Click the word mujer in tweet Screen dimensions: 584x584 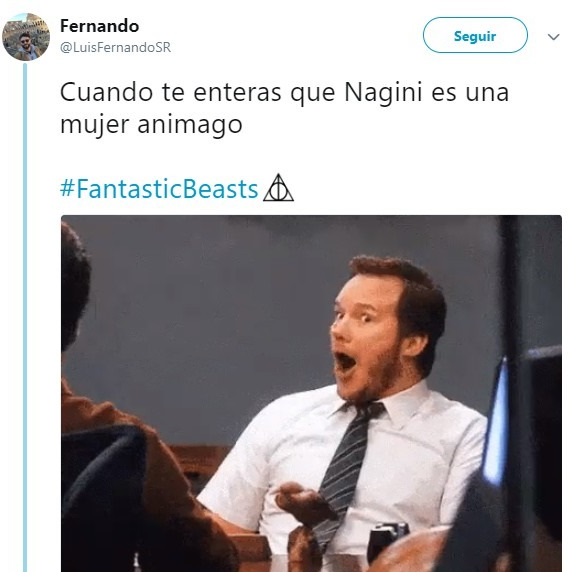(95, 126)
